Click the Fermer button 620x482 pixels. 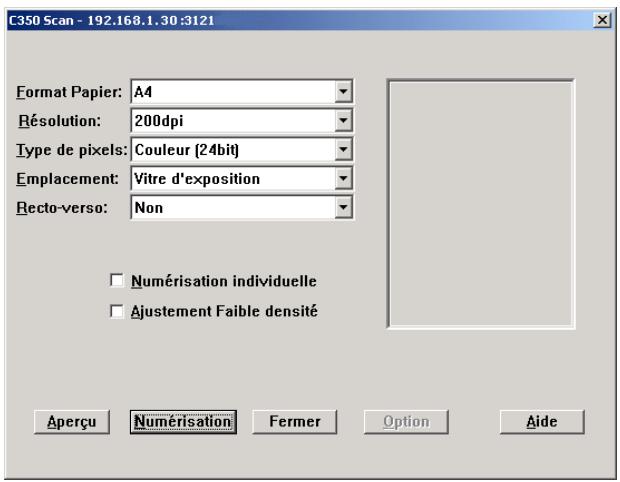[295, 422]
